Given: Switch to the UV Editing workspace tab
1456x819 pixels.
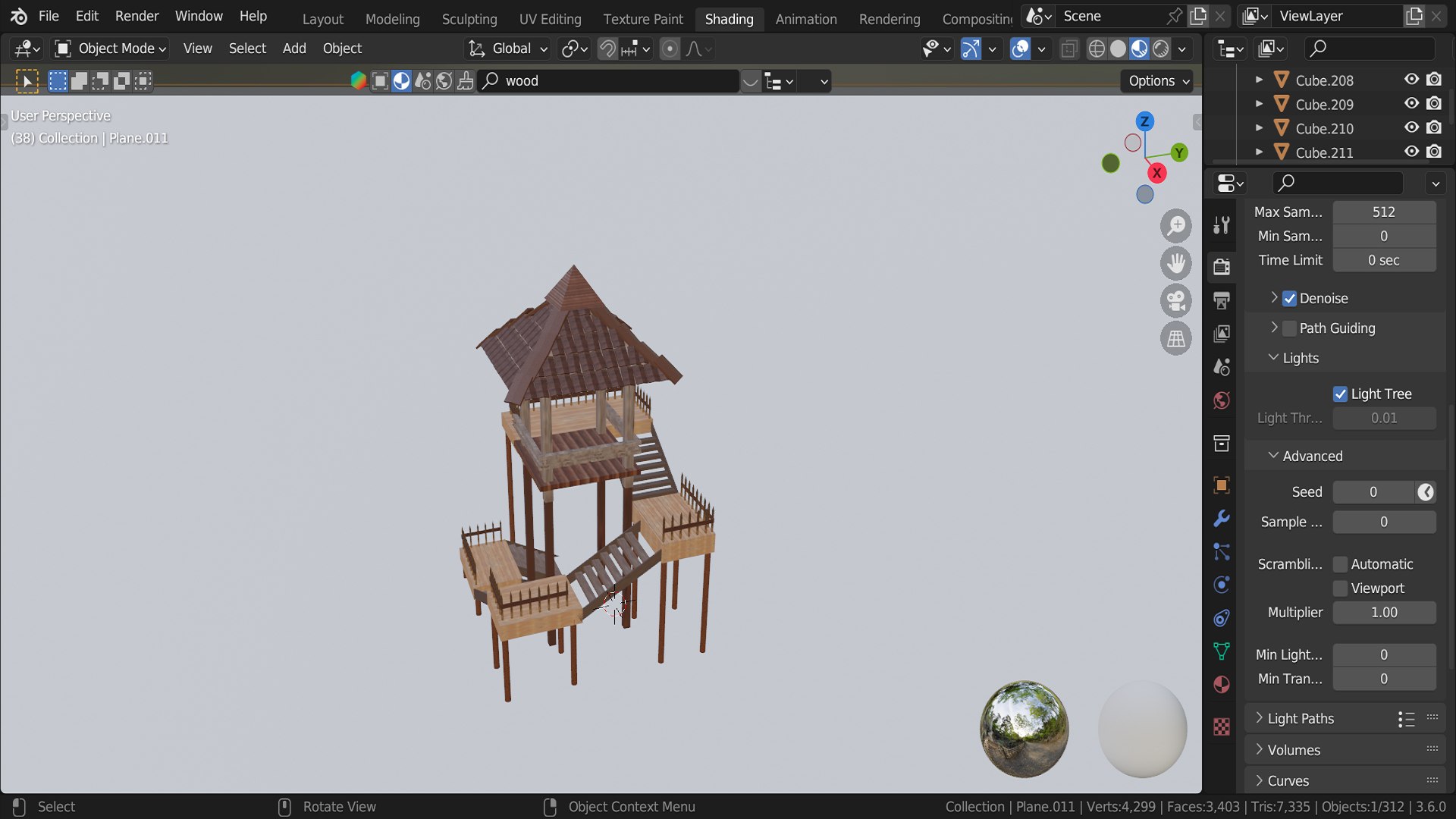Looking at the screenshot, I should click(550, 19).
